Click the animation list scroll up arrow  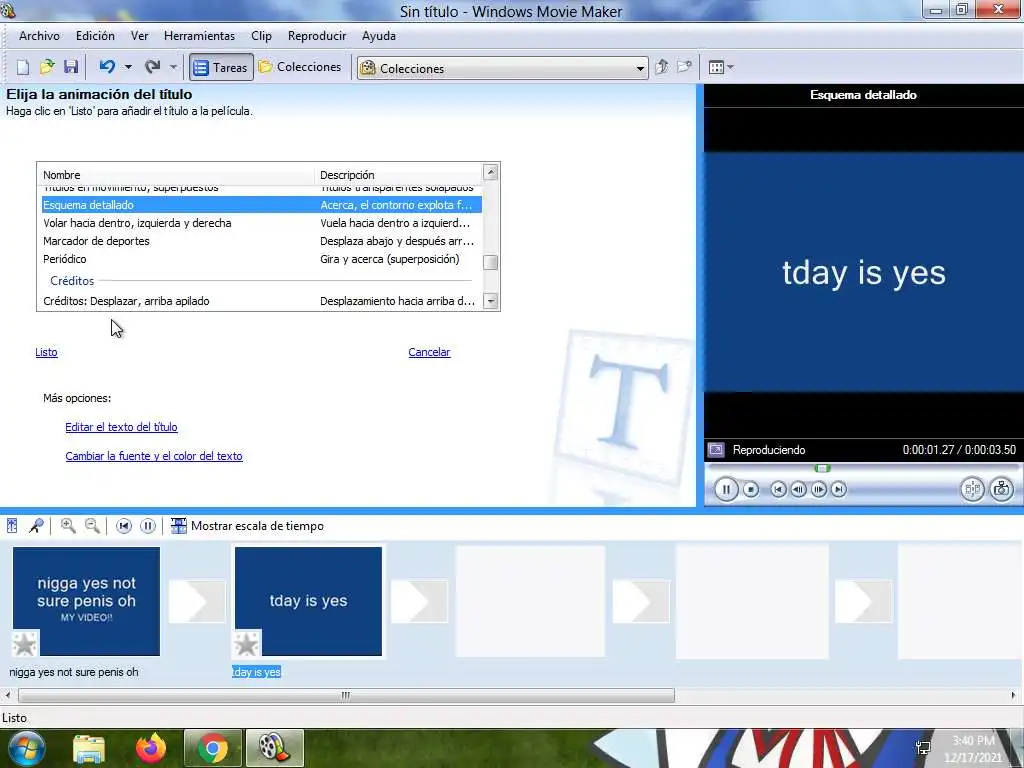click(490, 172)
